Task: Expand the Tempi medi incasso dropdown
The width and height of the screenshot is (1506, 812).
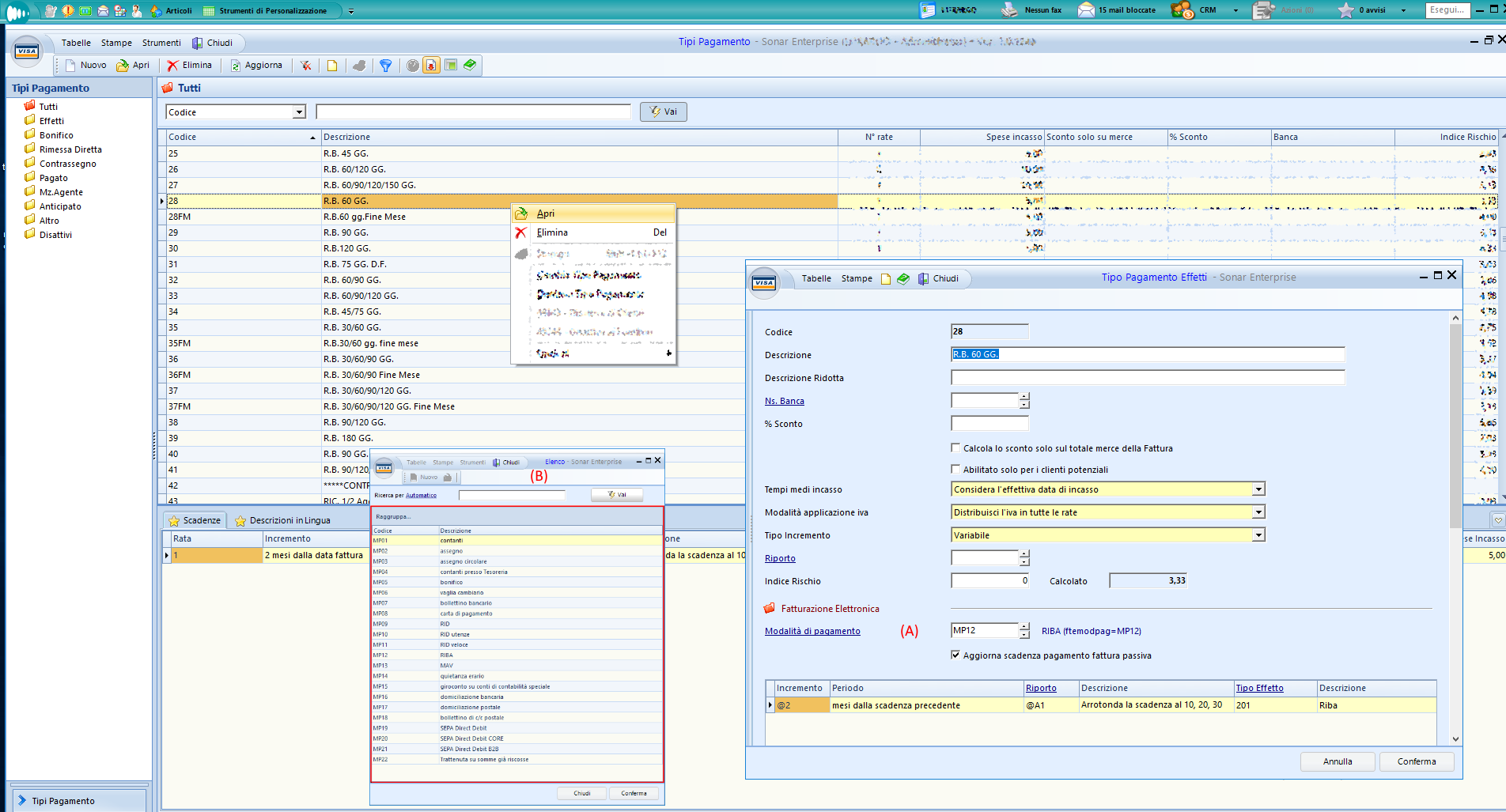Action: pos(1258,489)
